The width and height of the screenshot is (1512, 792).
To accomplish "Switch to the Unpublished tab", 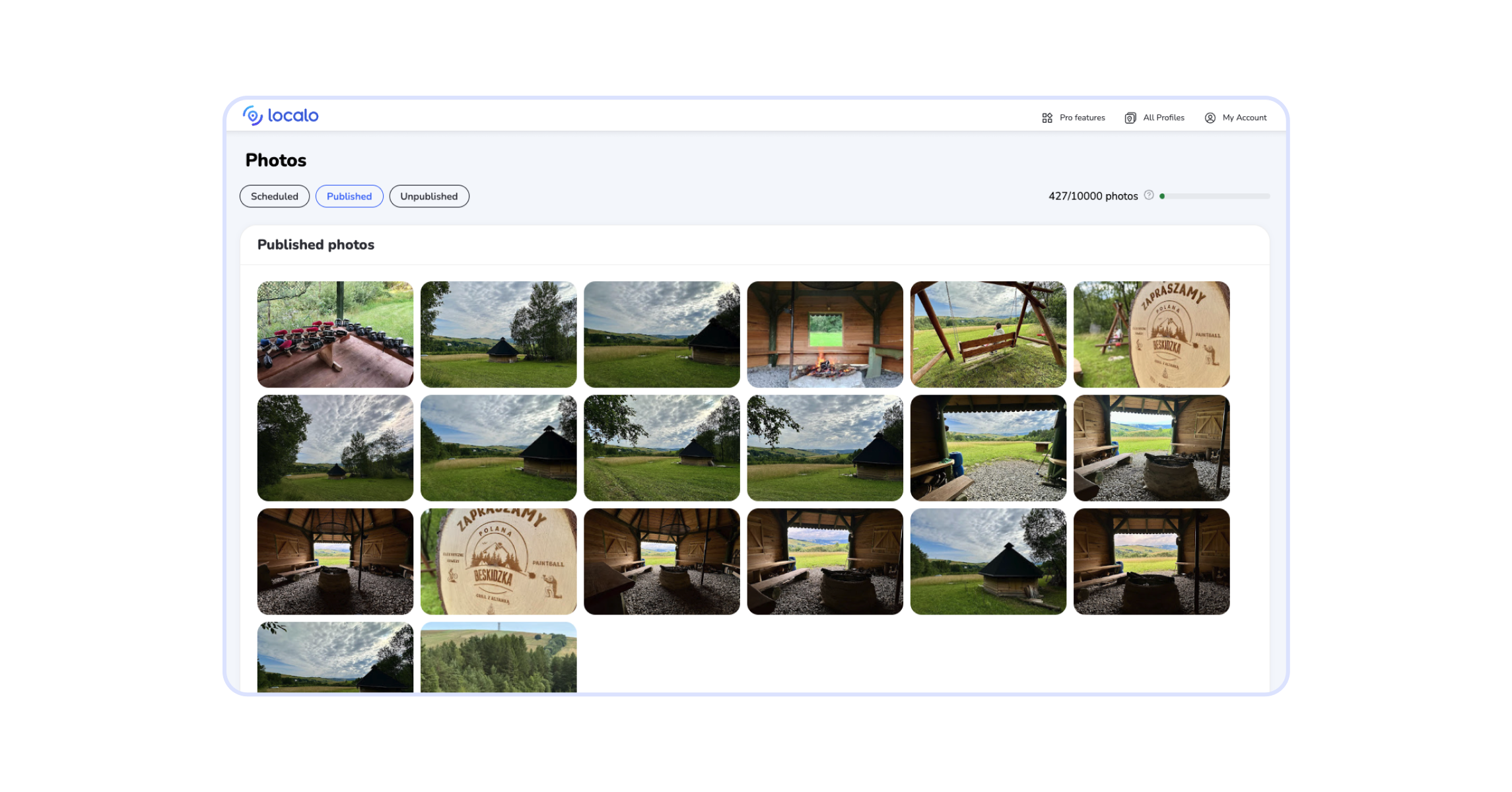I will (429, 197).
